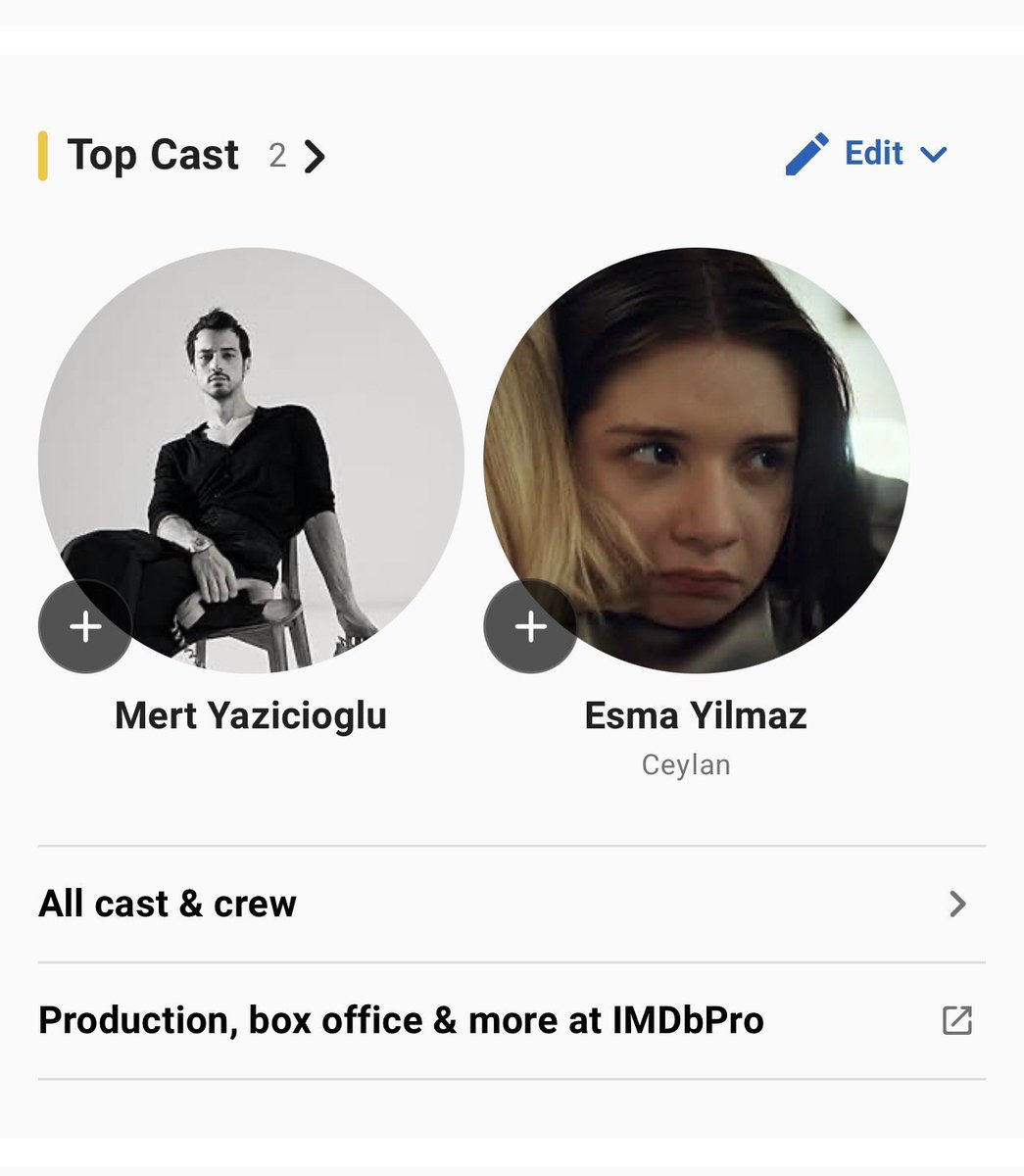Screen dimensions: 1024x1176
Task: Select the Ceylan character link
Action: click(x=686, y=764)
